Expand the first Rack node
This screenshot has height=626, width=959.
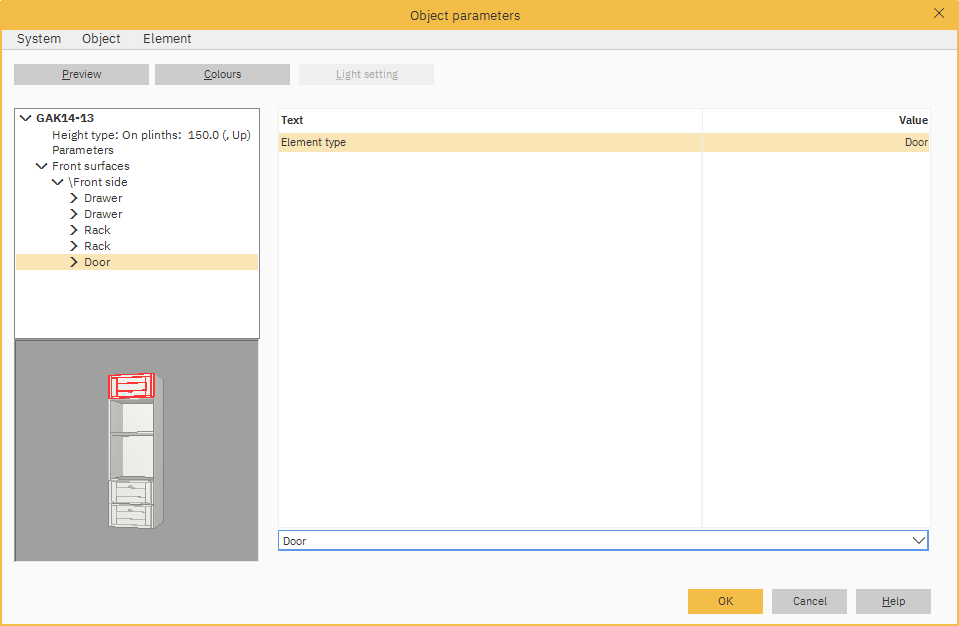pyautogui.click(x=73, y=229)
